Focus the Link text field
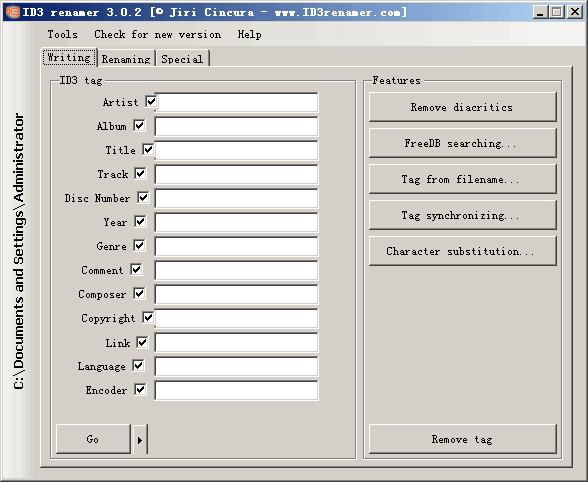 pyautogui.click(x=236, y=342)
